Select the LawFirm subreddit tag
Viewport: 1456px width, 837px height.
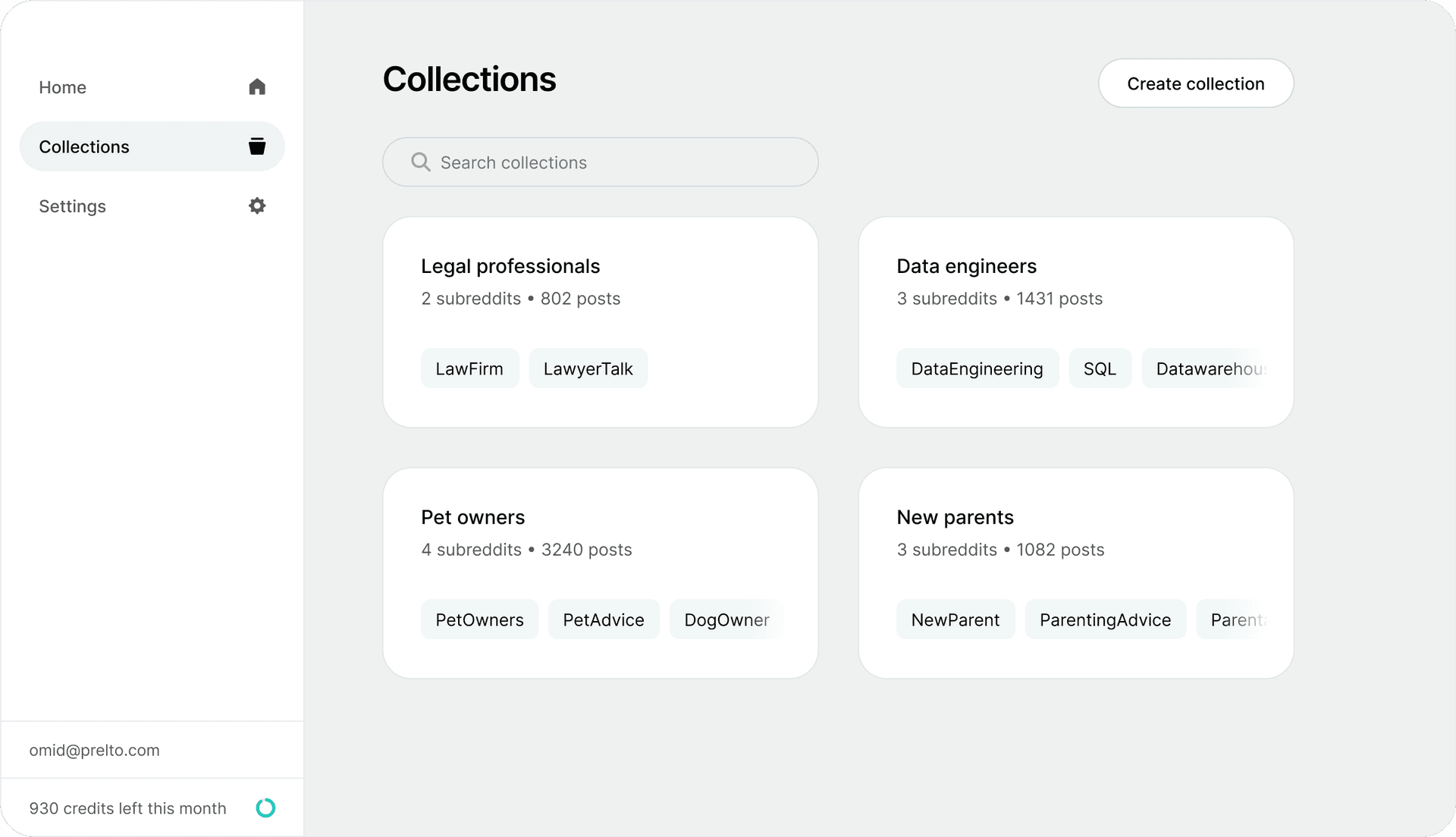click(x=469, y=368)
